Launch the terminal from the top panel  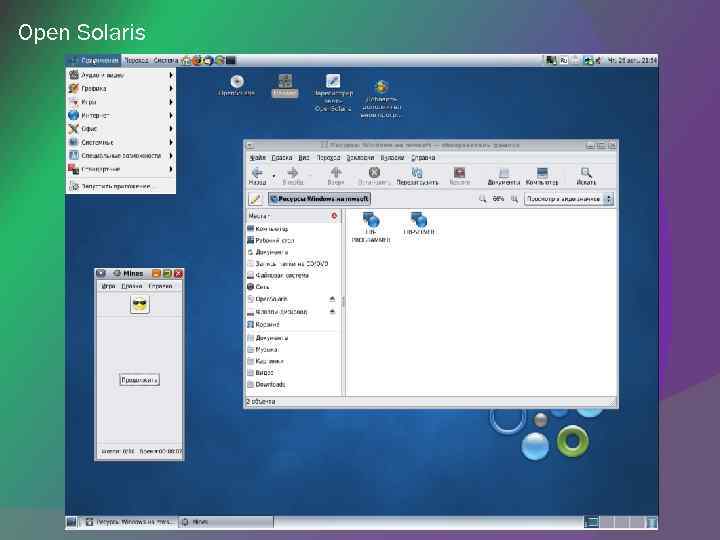(x=231, y=60)
